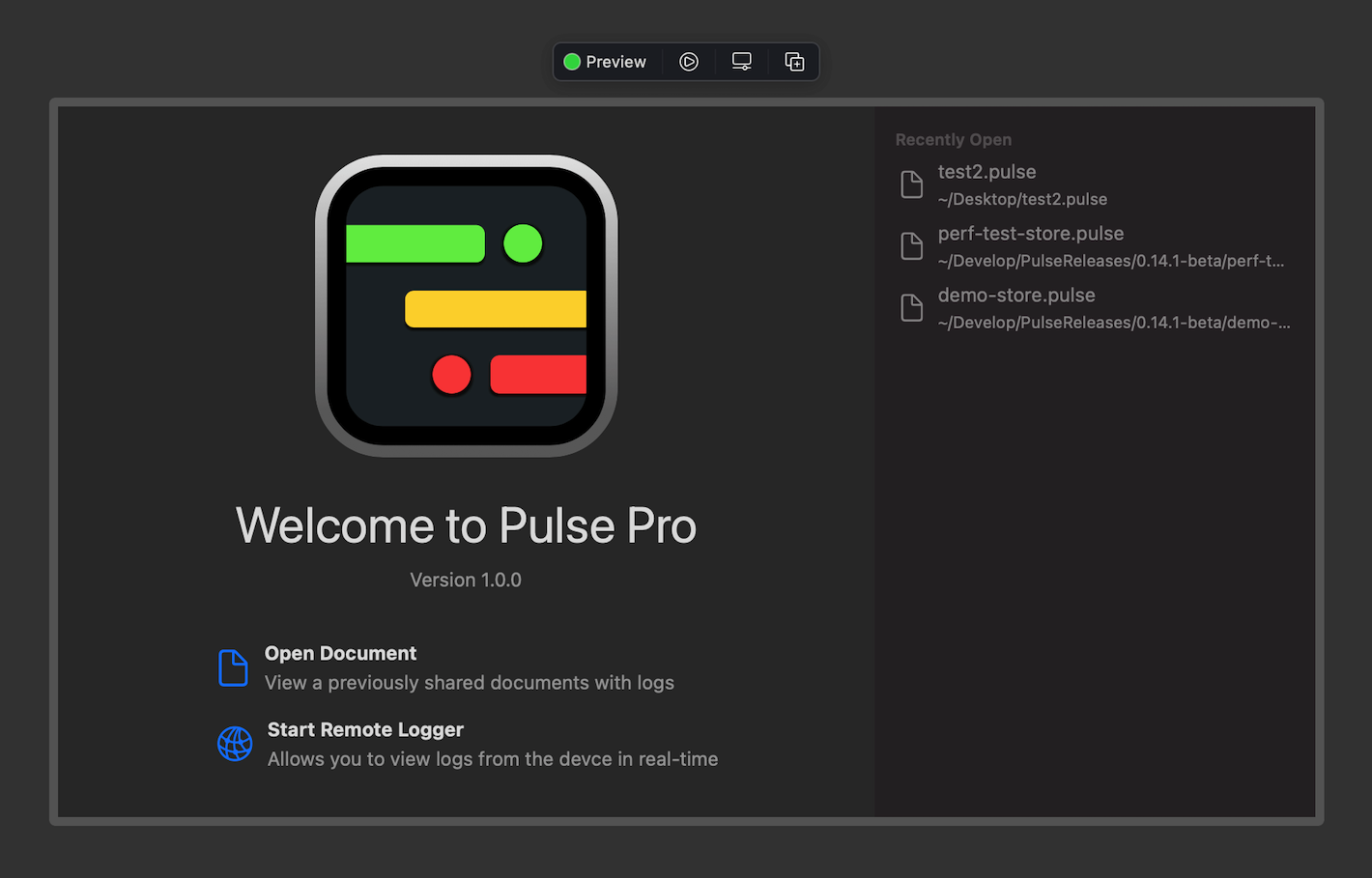
Task: Click the Open Document title
Action: (x=340, y=653)
